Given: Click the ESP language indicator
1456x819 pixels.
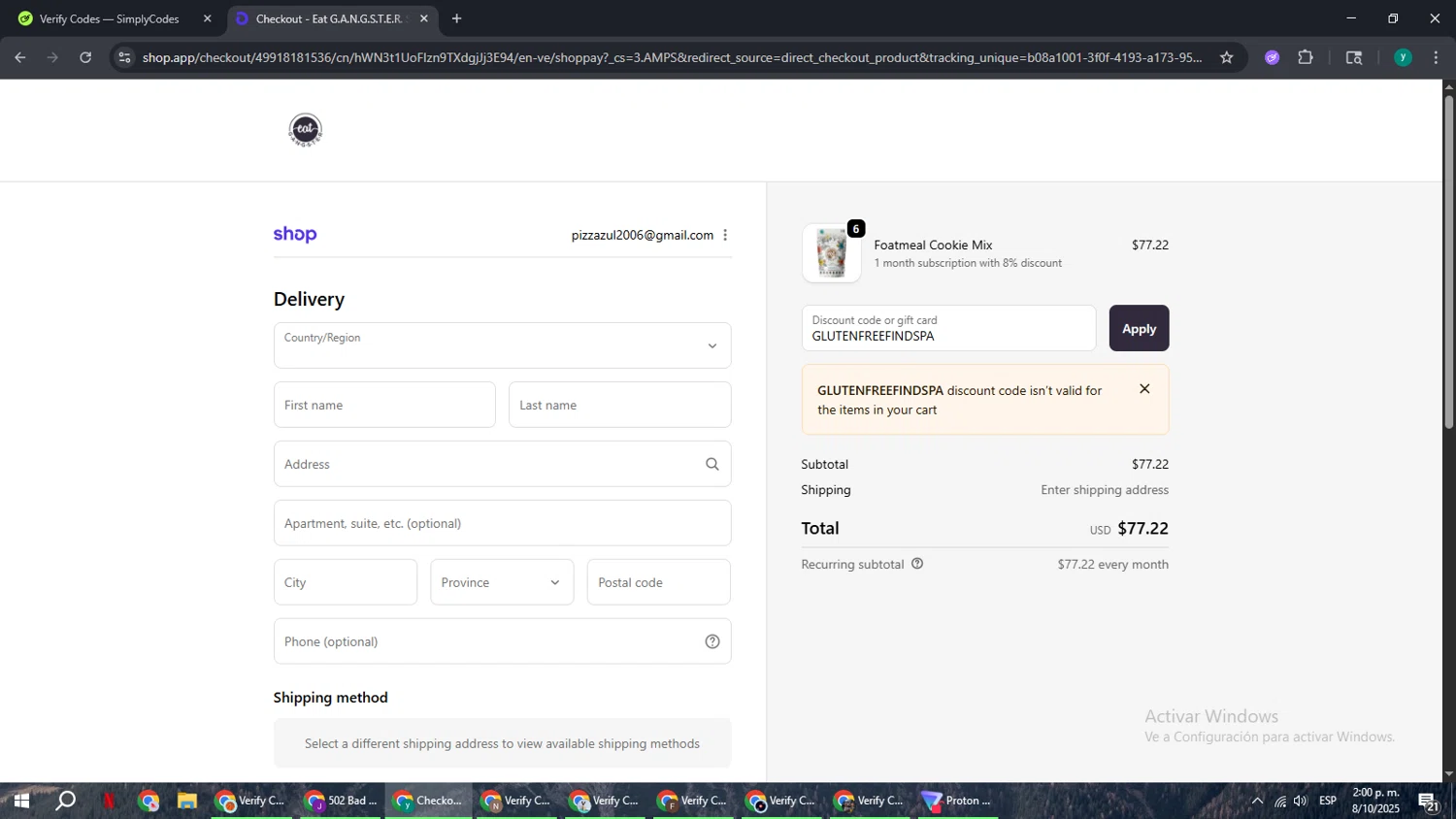Looking at the screenshot, I should 1328,801.
